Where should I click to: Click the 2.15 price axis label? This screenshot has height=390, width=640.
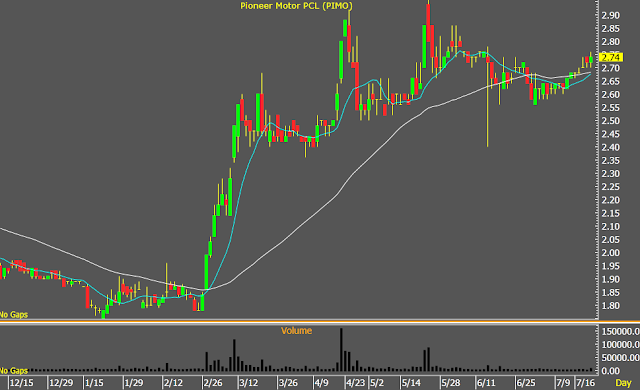pos(610,213)
